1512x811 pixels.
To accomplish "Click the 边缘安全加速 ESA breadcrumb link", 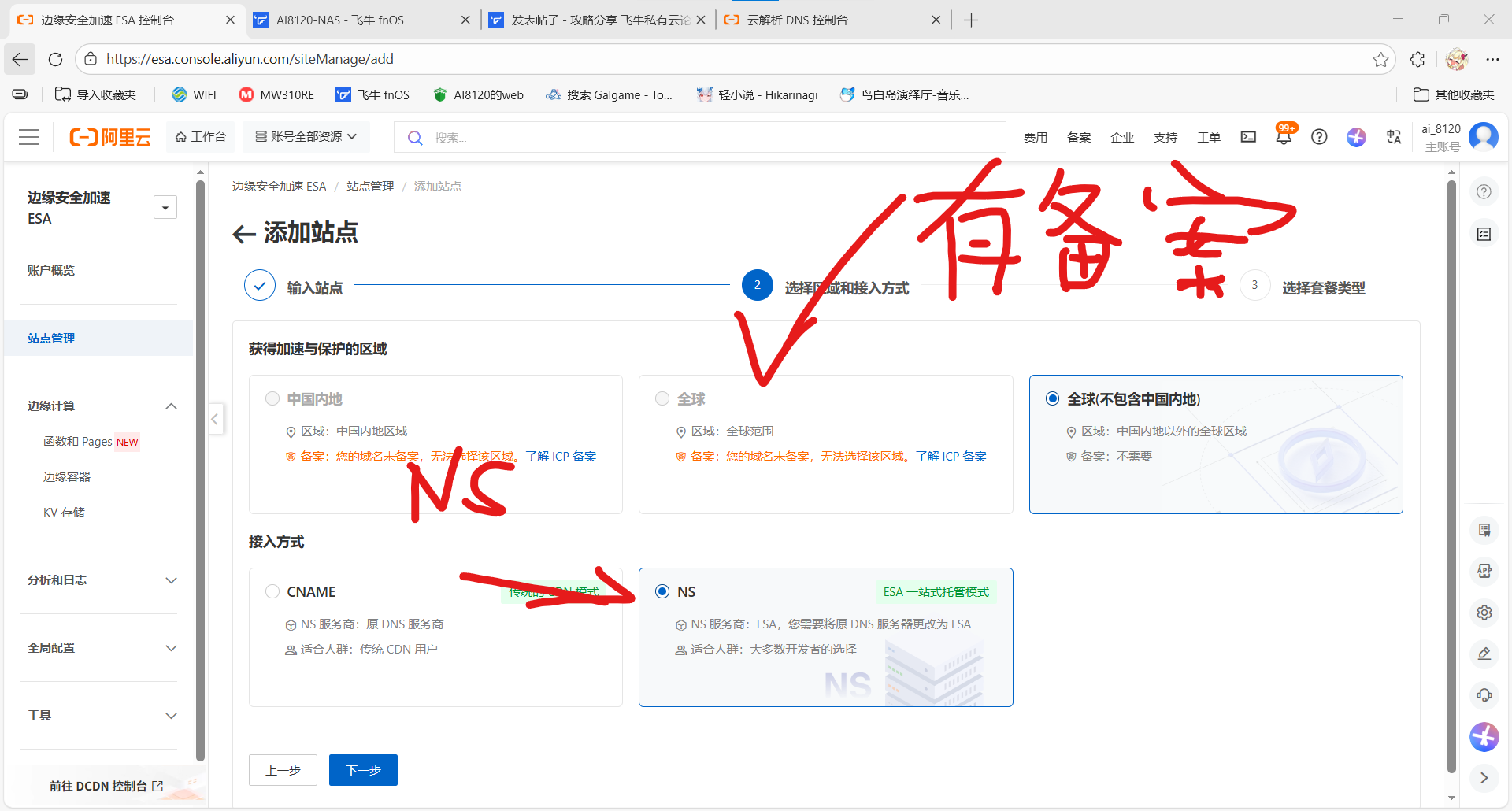I will pos(279,187).
